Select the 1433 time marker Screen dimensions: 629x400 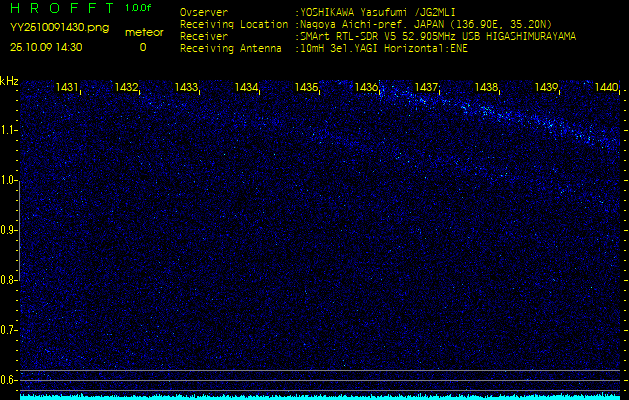[x=186, y=88]
